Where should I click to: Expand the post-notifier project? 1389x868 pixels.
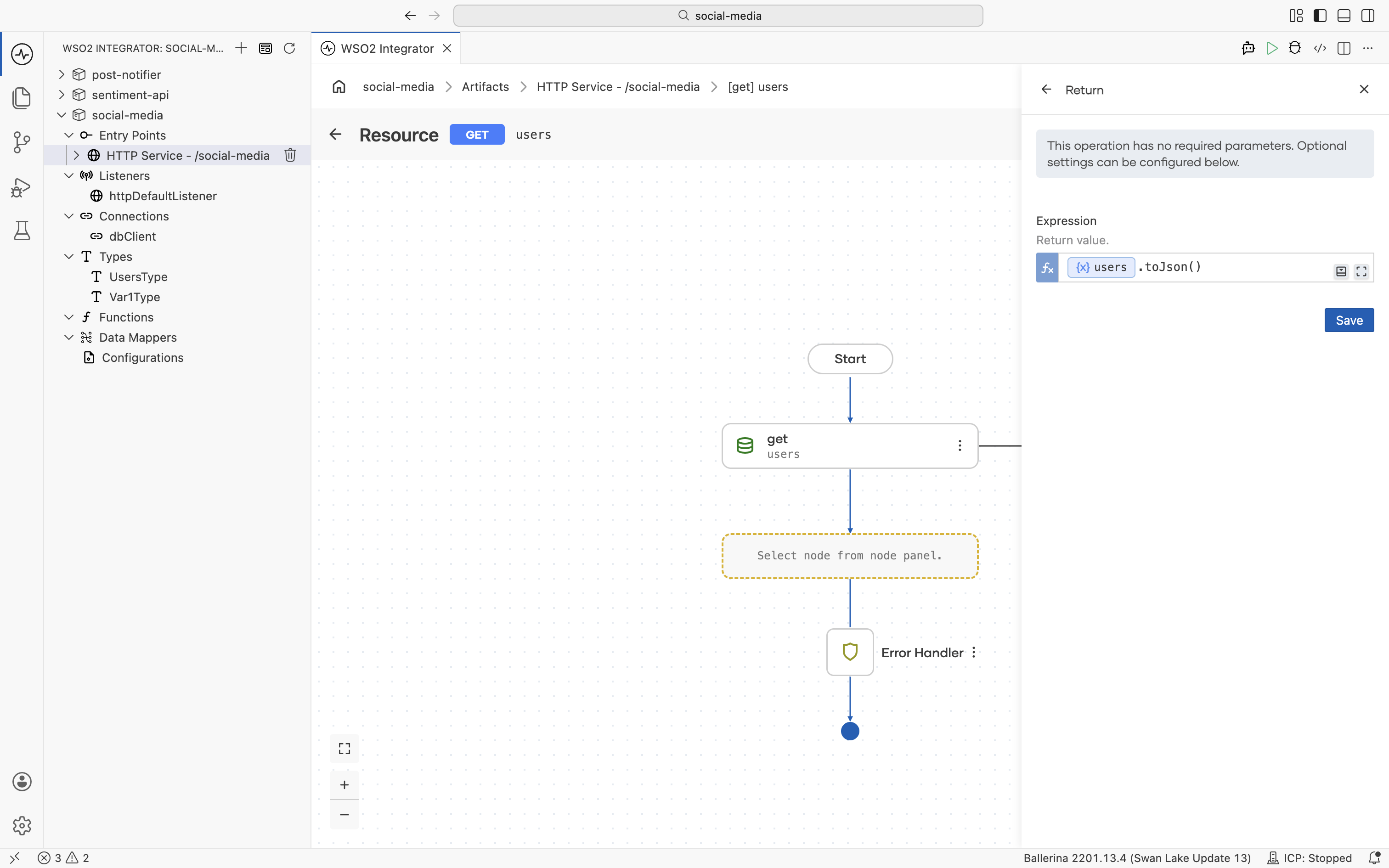coord(62,74)
